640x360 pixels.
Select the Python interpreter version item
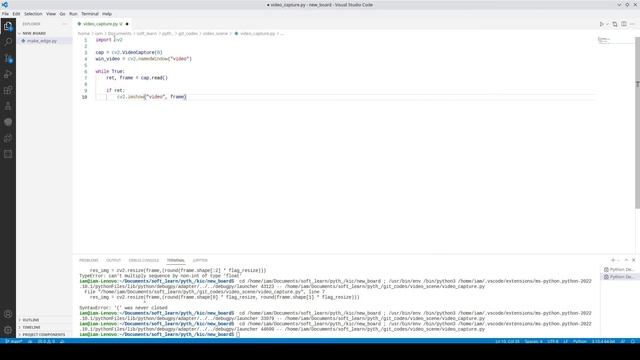click(x=603, y=341)
